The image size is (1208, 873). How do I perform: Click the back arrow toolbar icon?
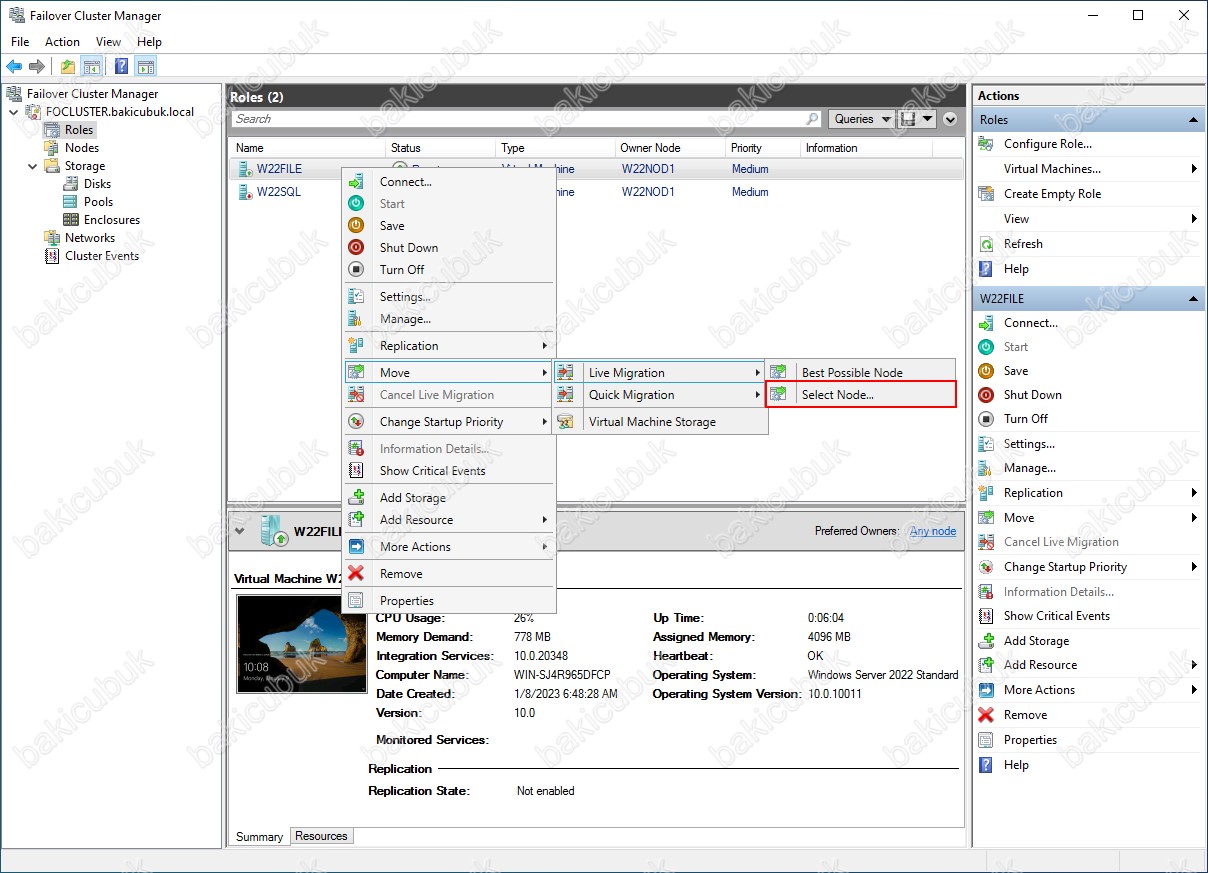point(14,67)
